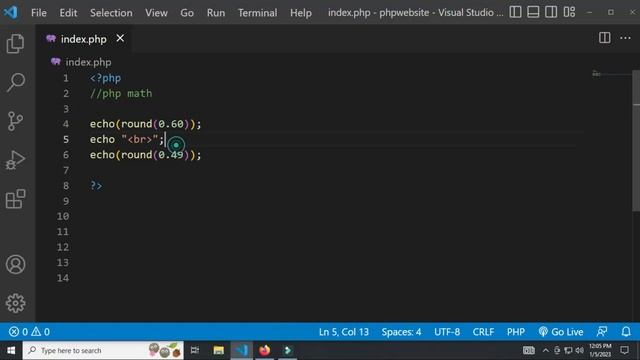Change encoding via UTF-8 status item
This screenshot has width=640, height=360.
447,332
